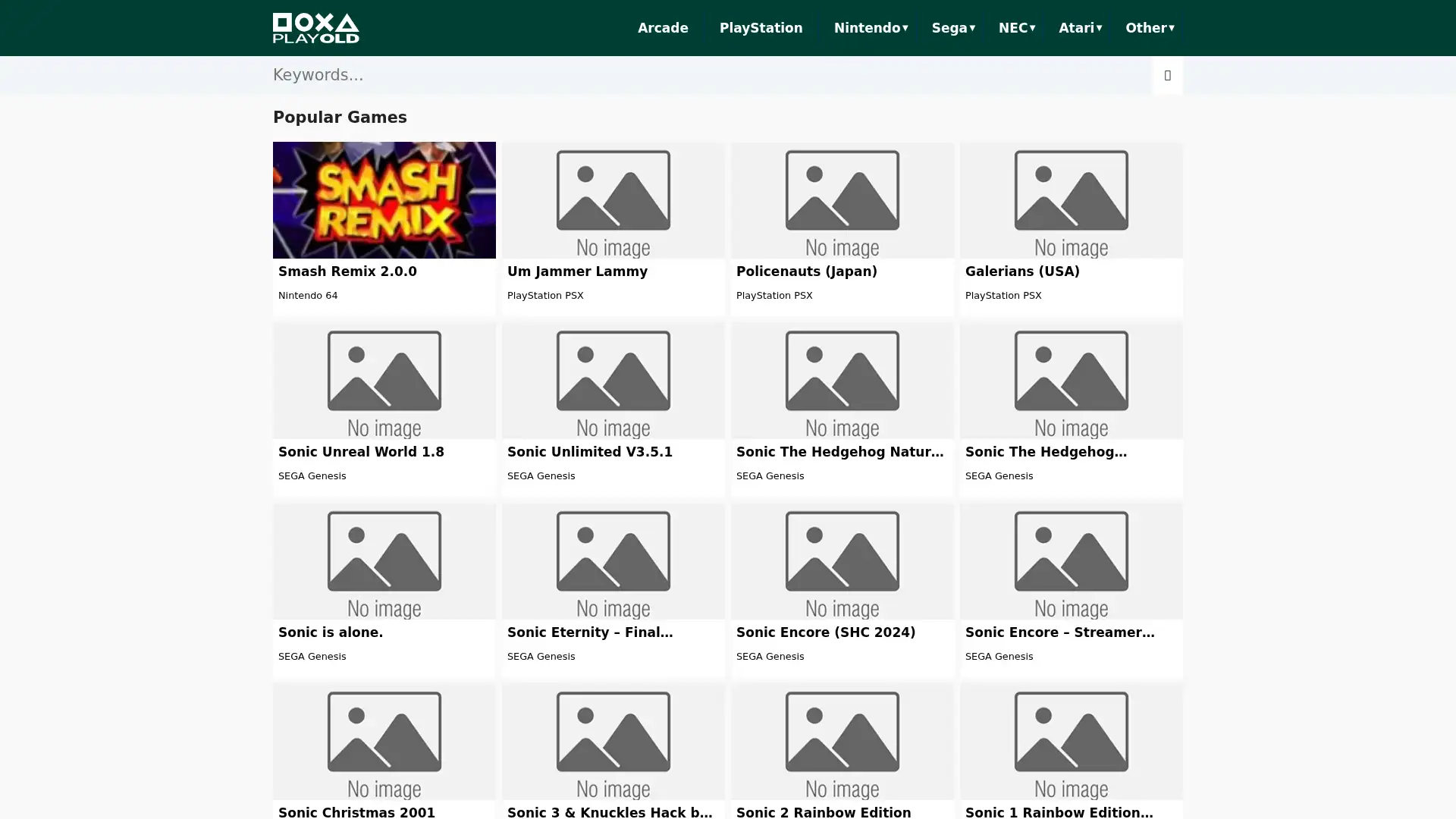Select the Arcade menu item
This screenshot has height=819, width=1456.
click(662, 28)
